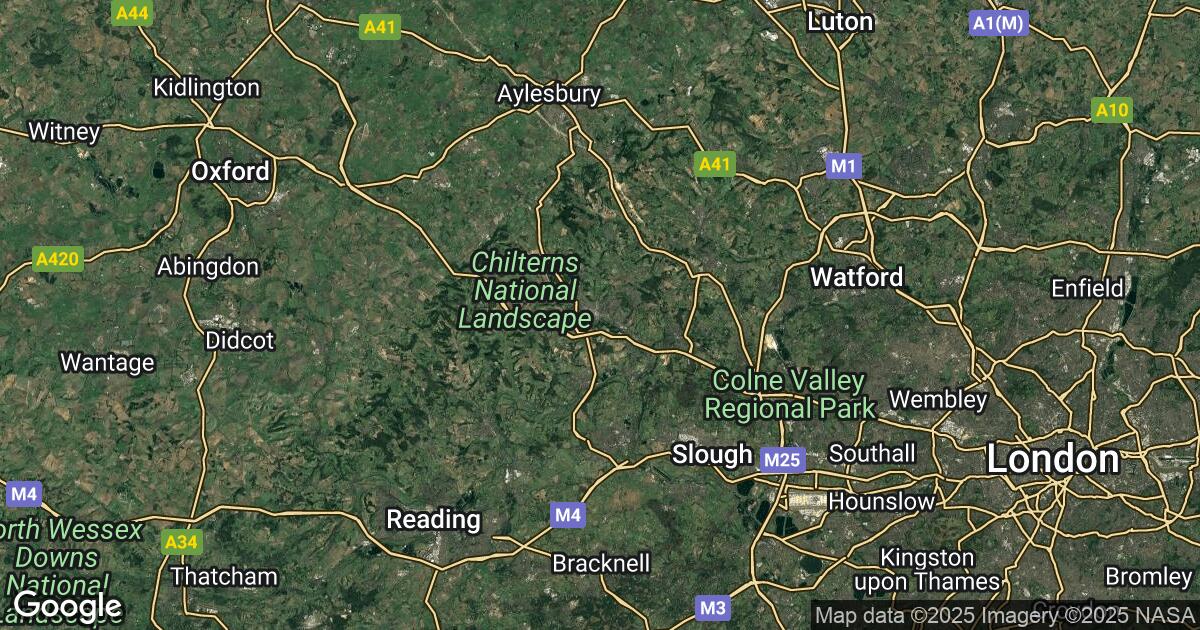The width and height of the screenshot is (1200, 630).
Task: Click the Reading town label
Action: [433, 519]
